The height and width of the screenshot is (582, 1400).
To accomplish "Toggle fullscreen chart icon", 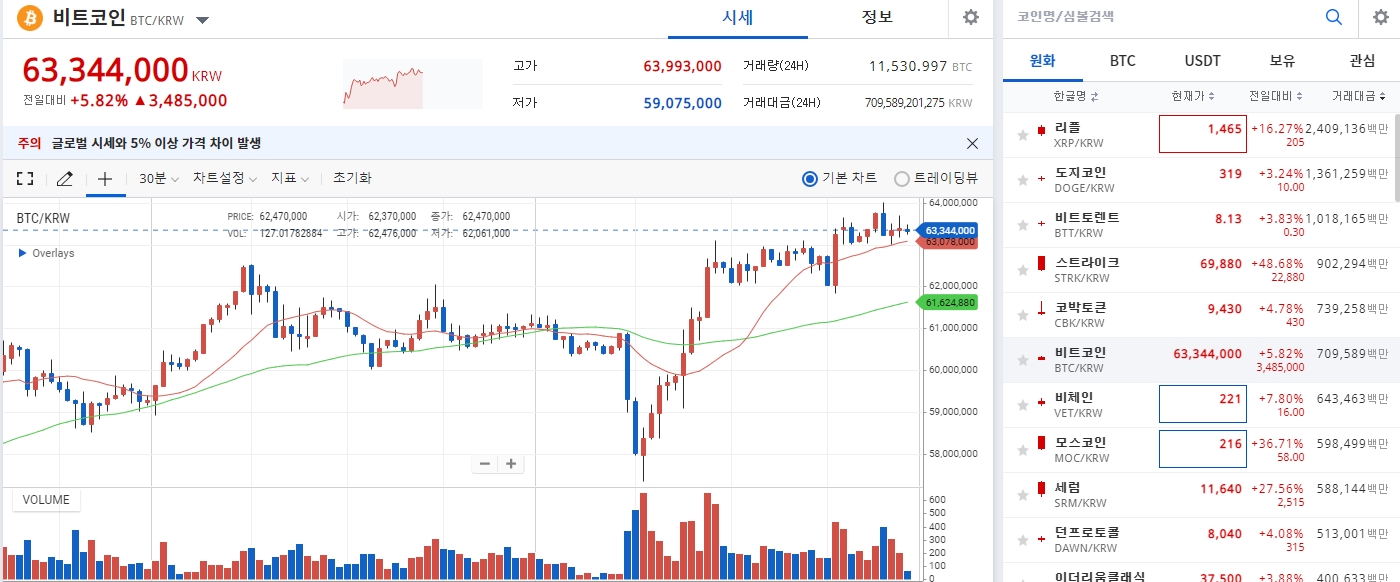I will (x=25, y=179).
